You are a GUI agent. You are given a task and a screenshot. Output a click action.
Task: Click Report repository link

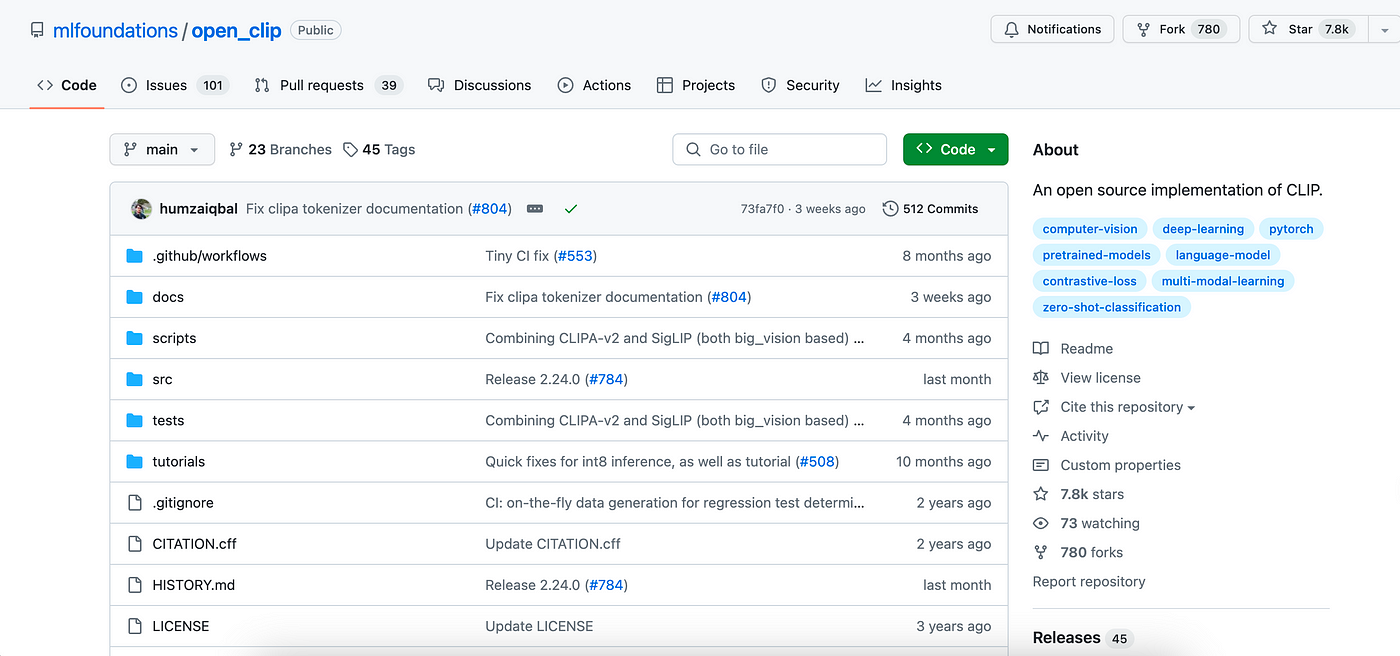tap(1089, 581)
